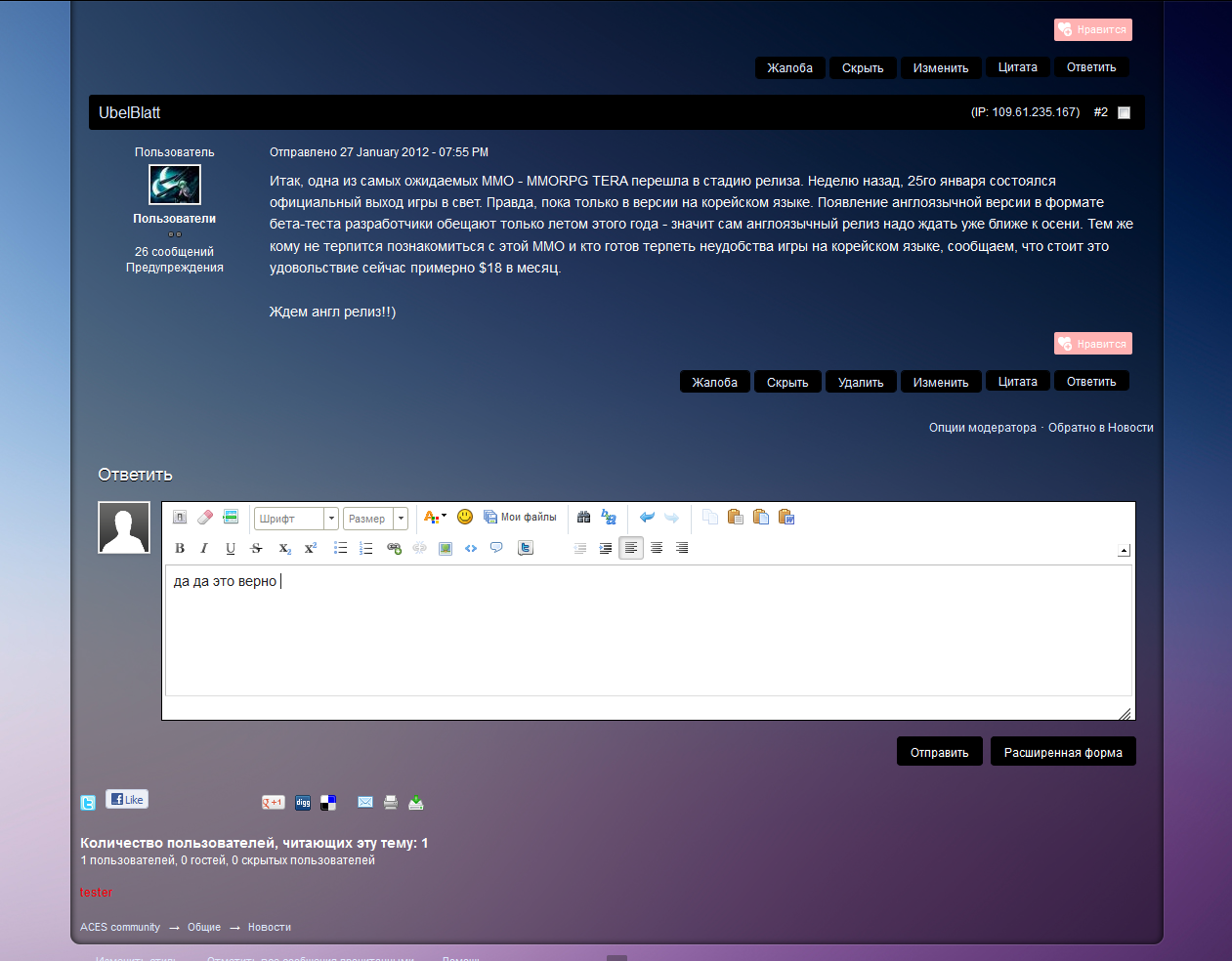
Task: Expand the text color picker dropdown
Action: coord(444,517)
